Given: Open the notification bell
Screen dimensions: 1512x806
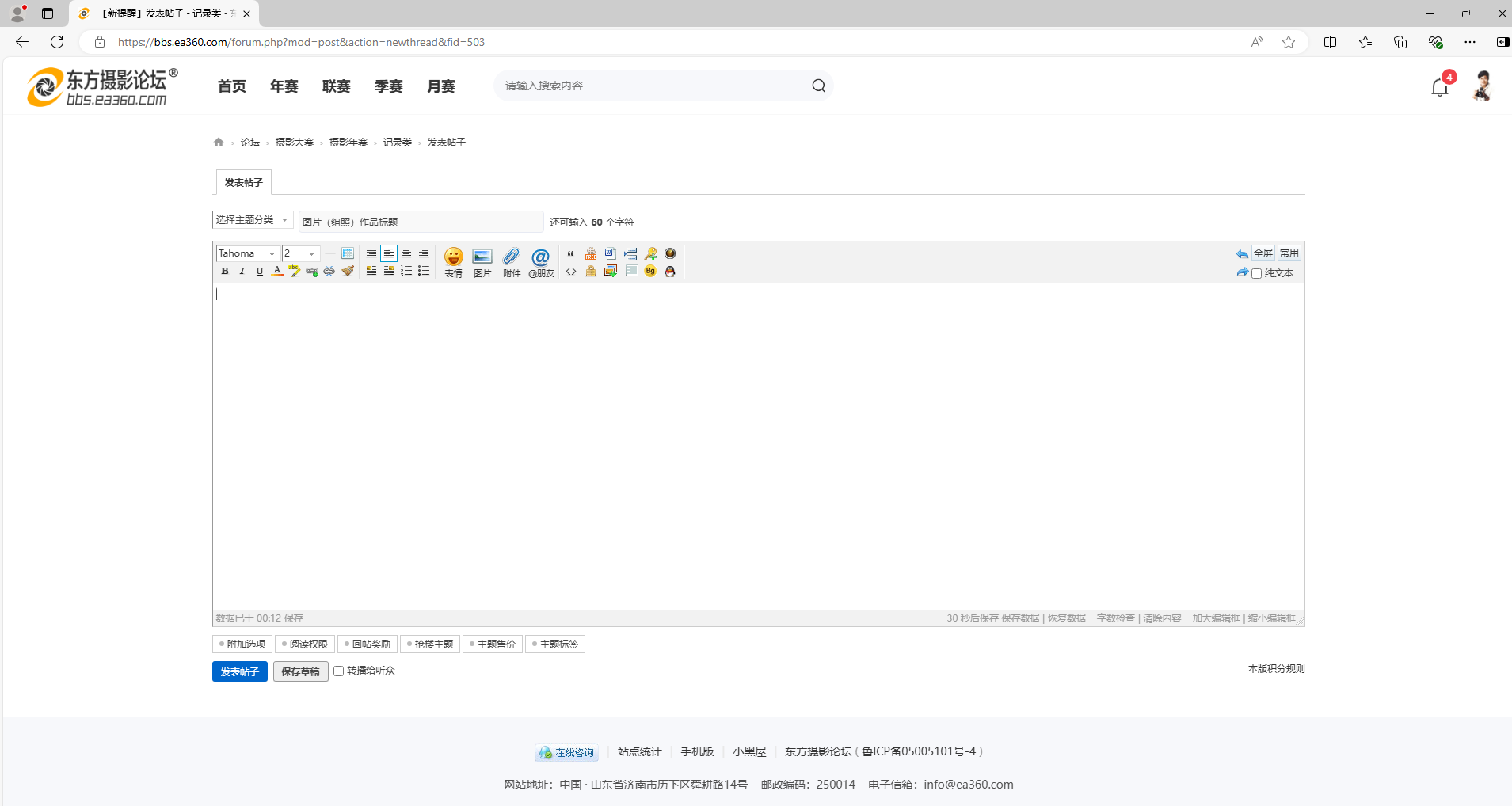Looking at the screenshot, I should [1440, 87].
